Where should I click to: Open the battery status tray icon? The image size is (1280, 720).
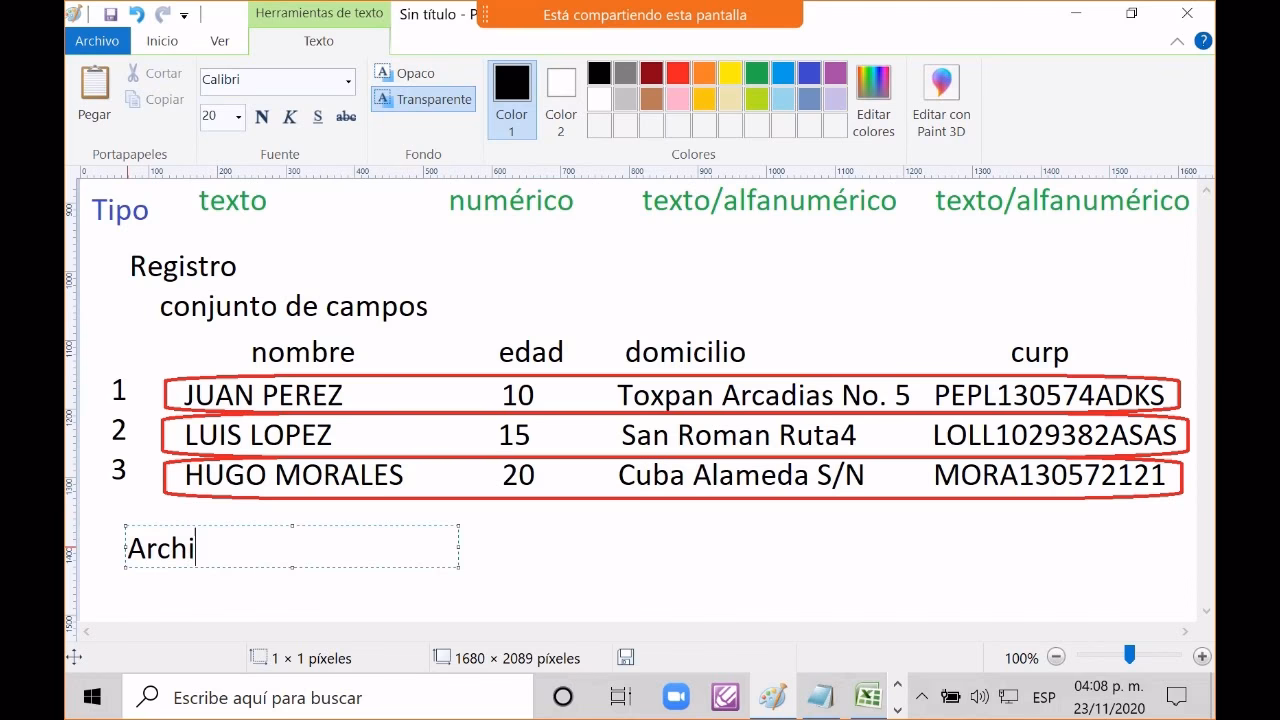pos(950,697)
